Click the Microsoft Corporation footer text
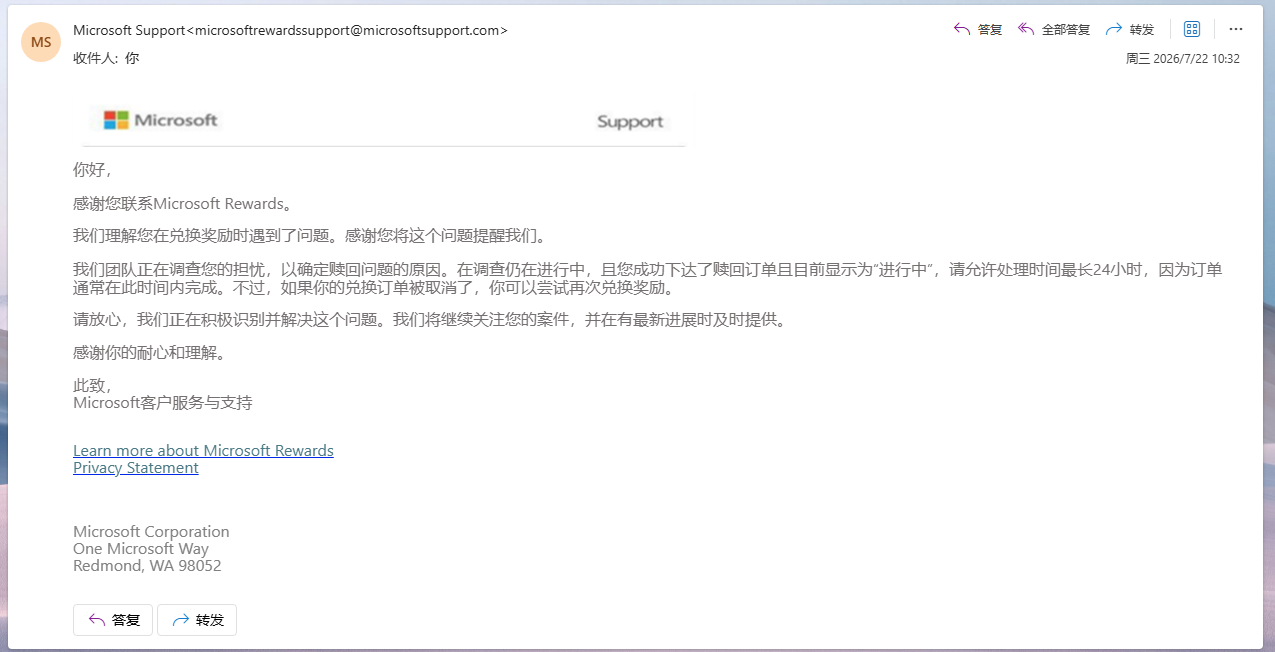 (151, 532)
